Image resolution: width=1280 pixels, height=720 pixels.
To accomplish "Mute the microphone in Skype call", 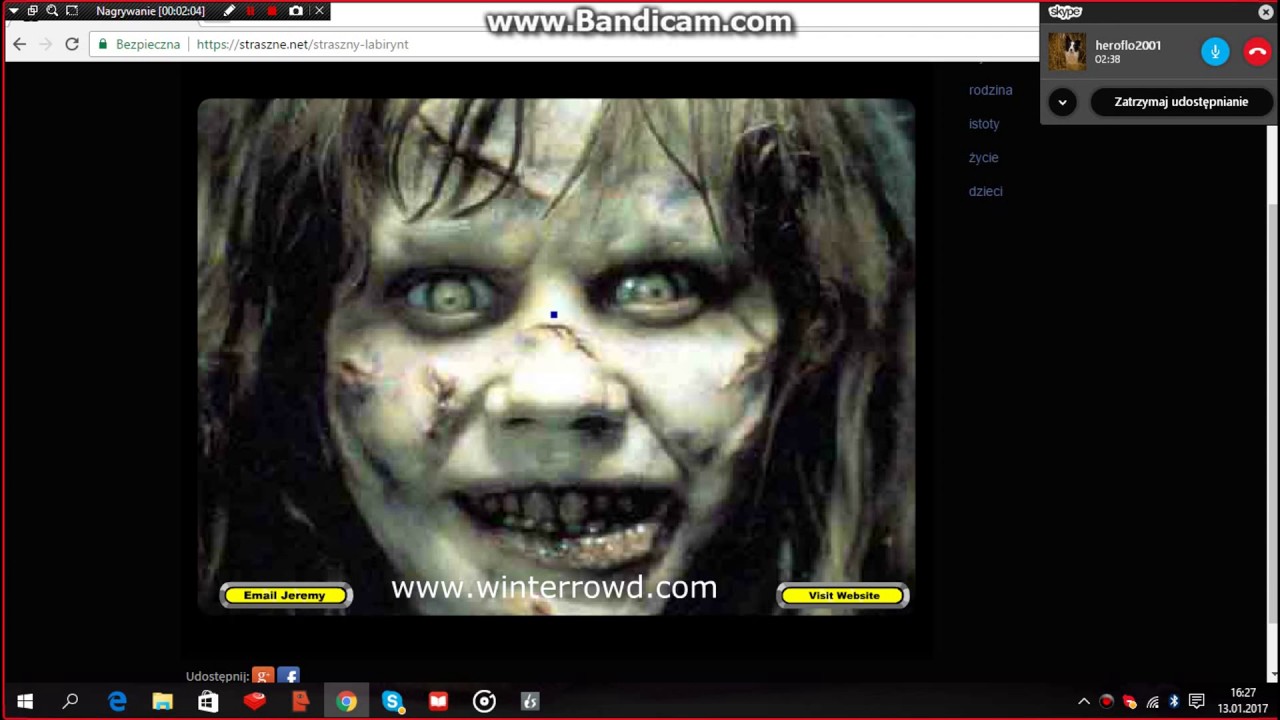I will point(1215,52).
